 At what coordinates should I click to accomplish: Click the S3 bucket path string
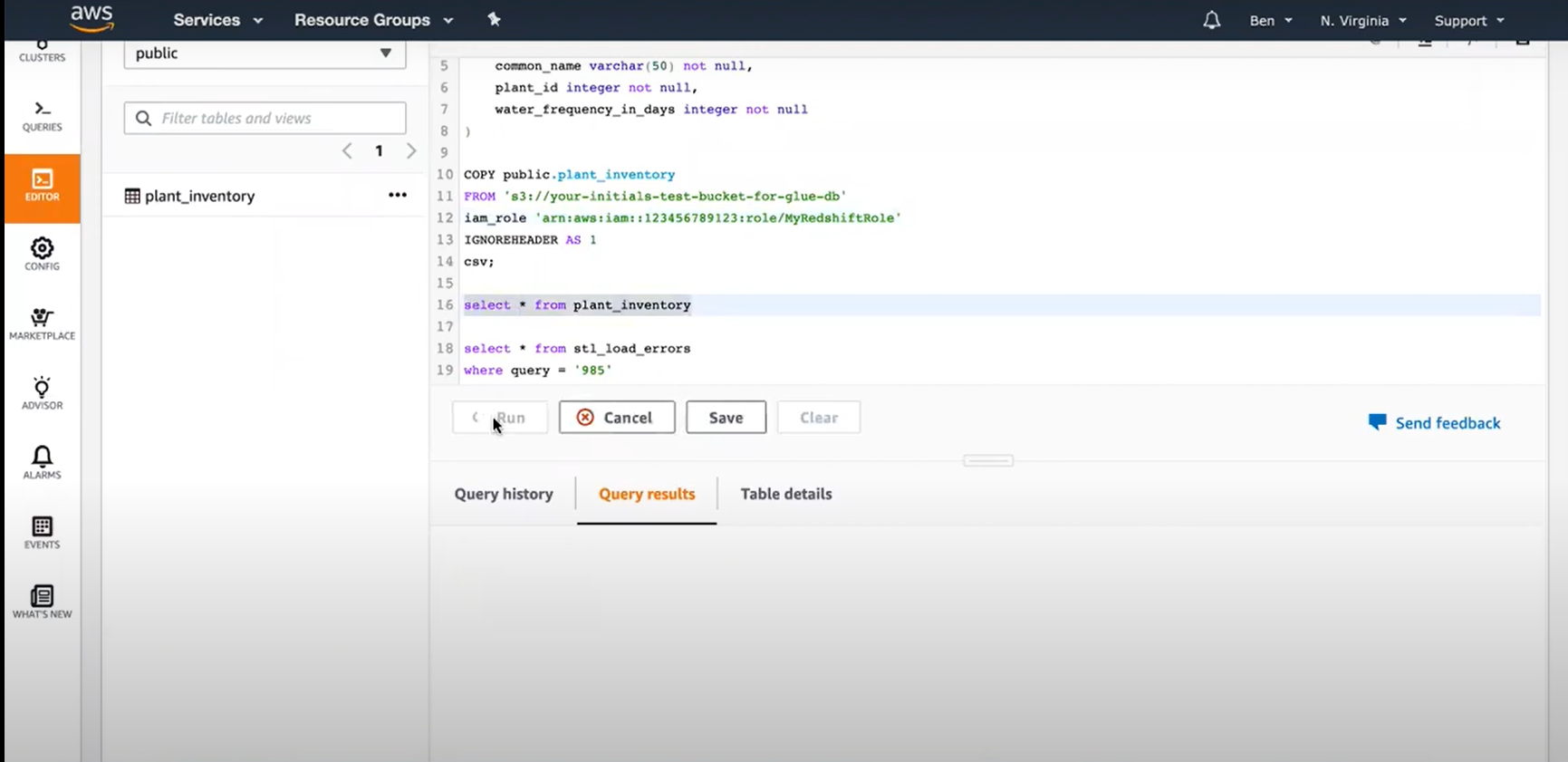click(x=675, y=197)
